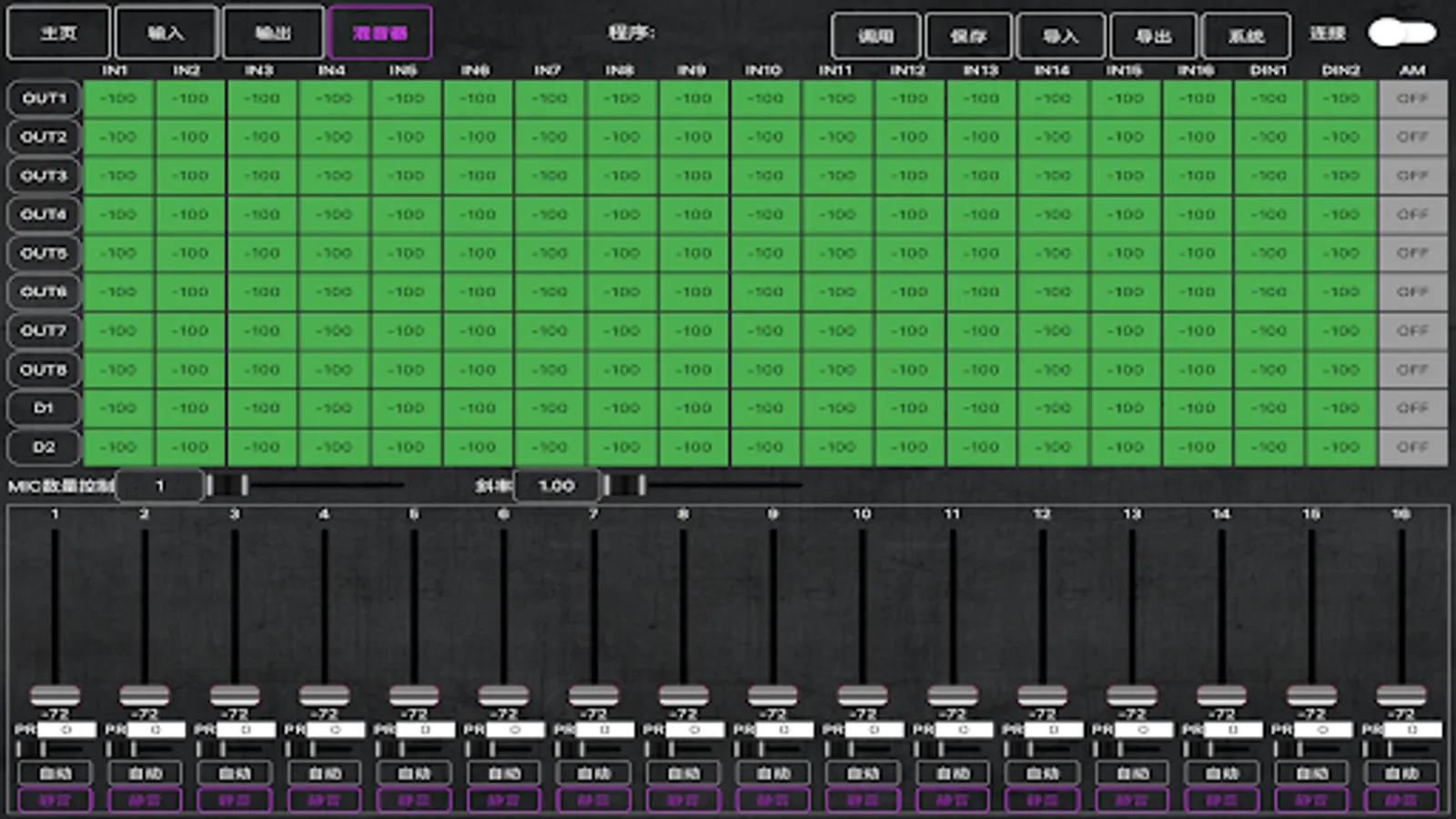This screenshot has height=819, width=1456.
Task: Toggle the 连接 connection switch
Action: click(x=1401, y=34)
